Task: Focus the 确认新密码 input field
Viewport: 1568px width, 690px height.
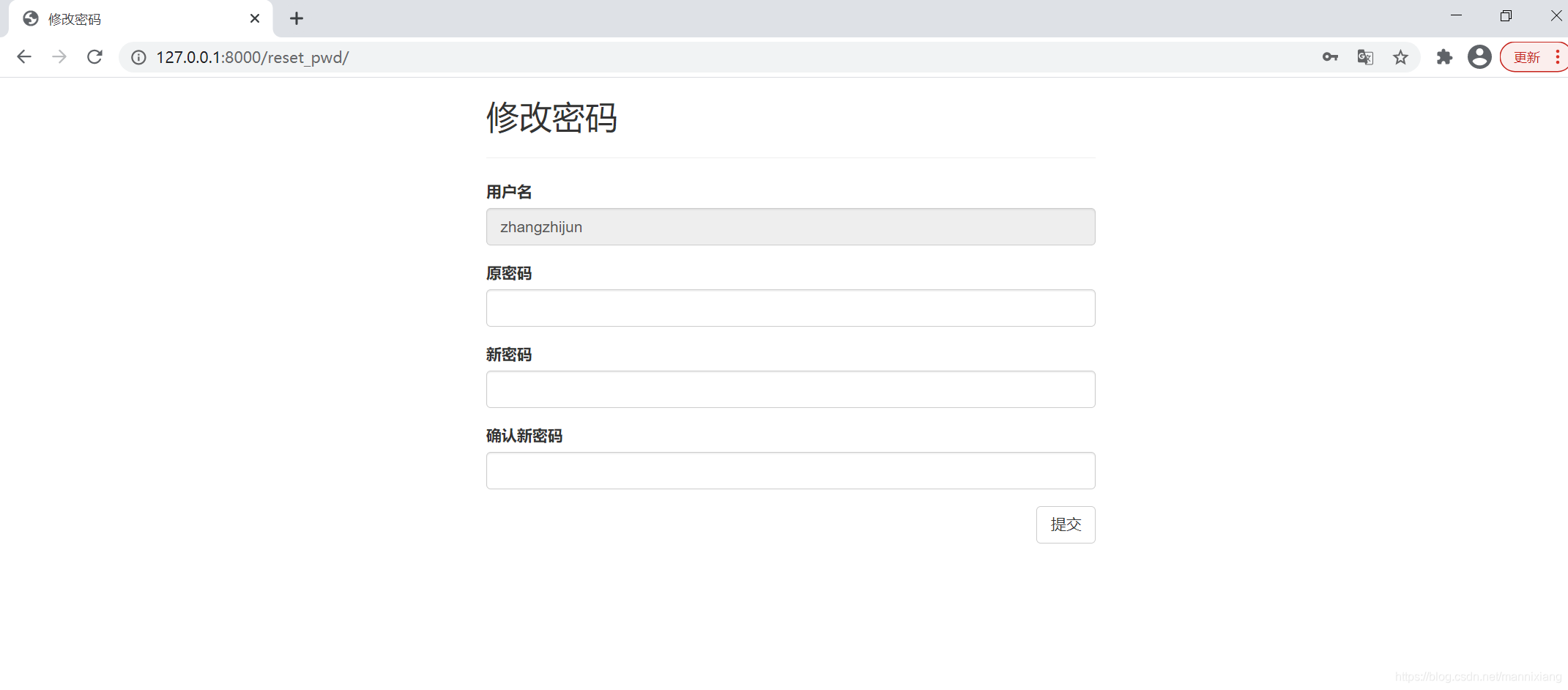Action: [x=790, y=471]
